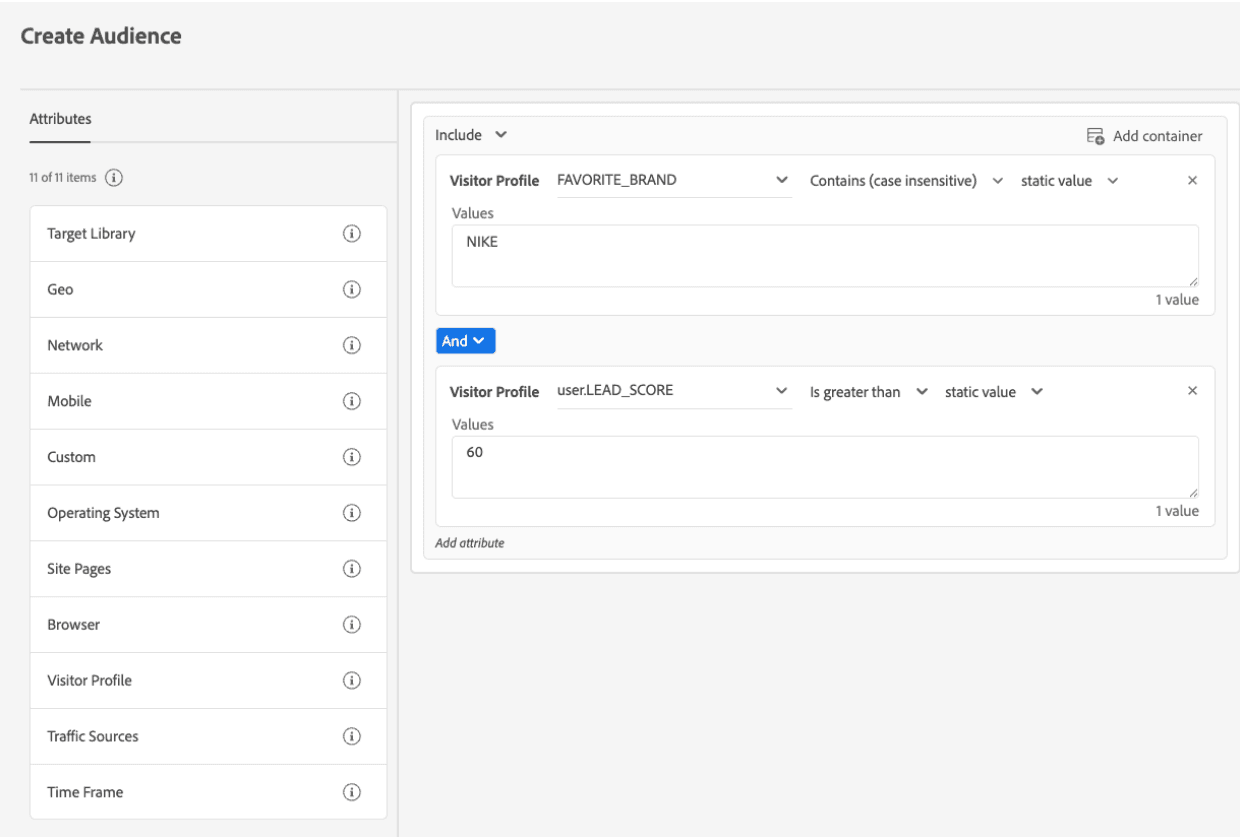The image size is (1240, 837).
Task: Click the info icon beside Geo
Action: pos(351,290)
